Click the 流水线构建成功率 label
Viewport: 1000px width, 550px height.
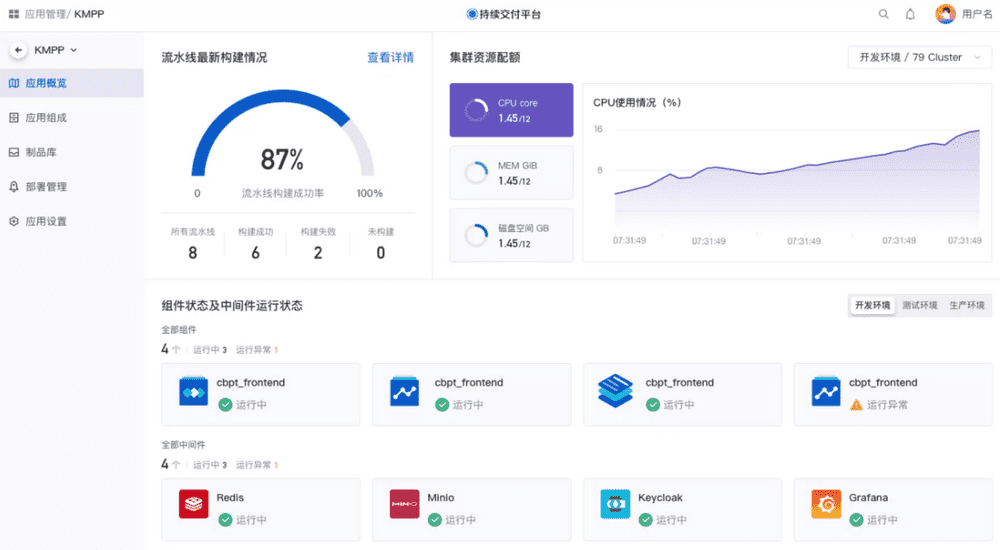click(283, 193)
